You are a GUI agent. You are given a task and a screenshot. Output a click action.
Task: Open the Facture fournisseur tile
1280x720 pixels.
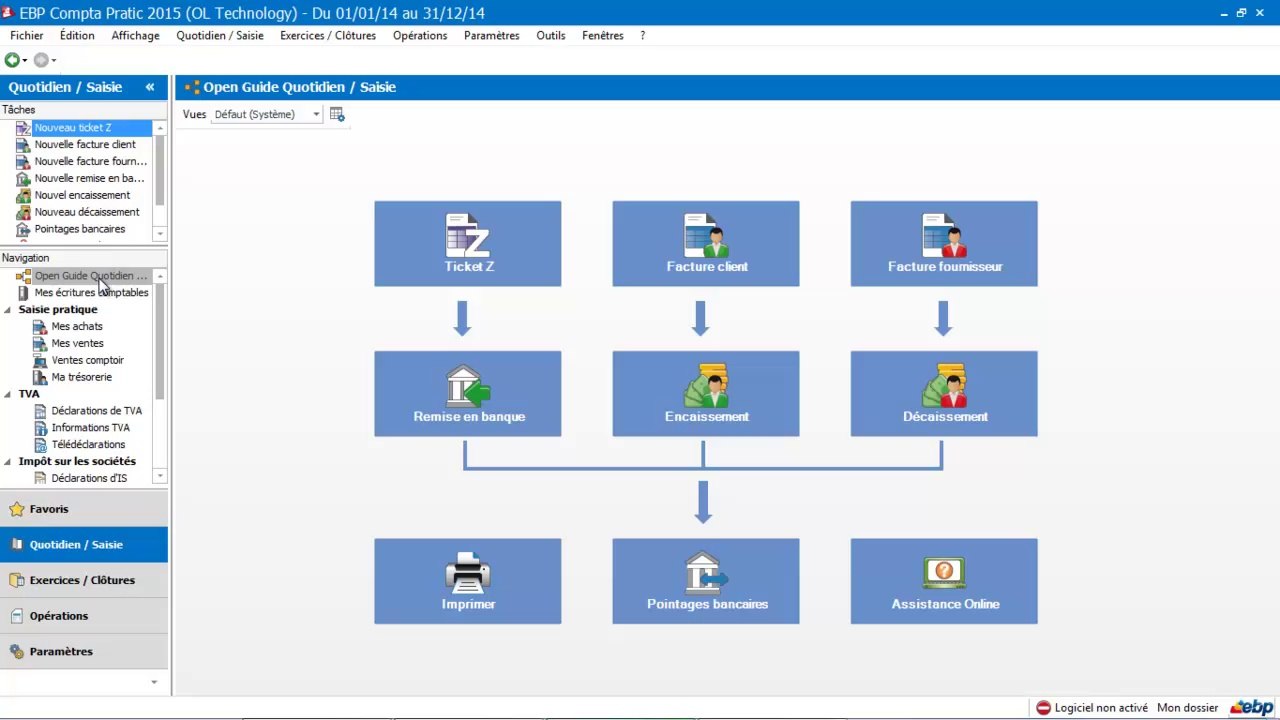coord(944,244)
